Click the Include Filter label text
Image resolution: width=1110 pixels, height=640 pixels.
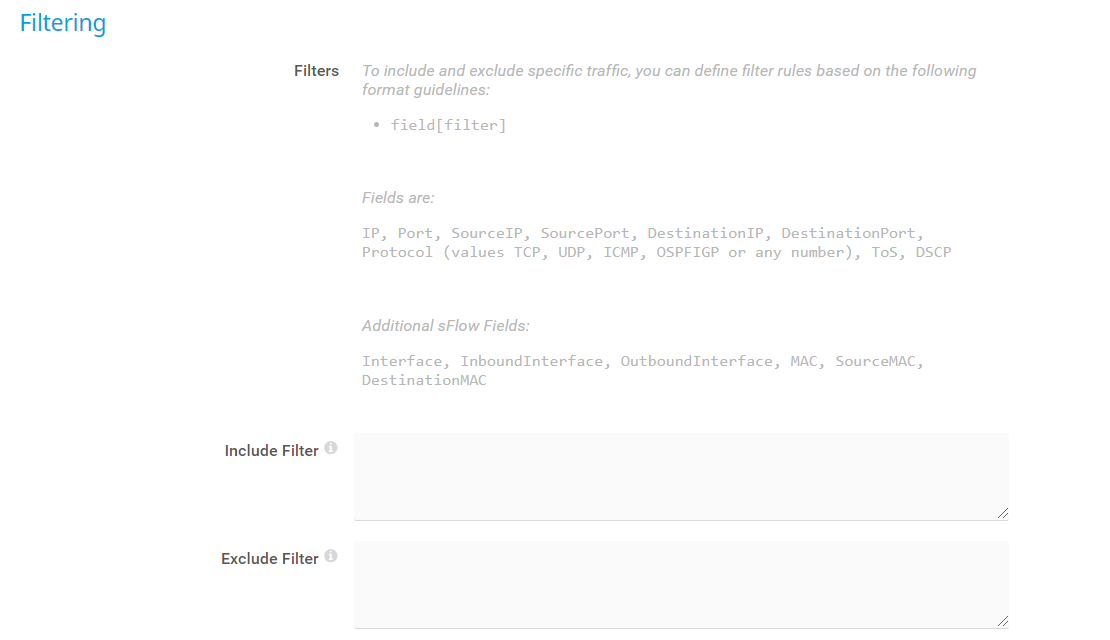click(271, 451)
